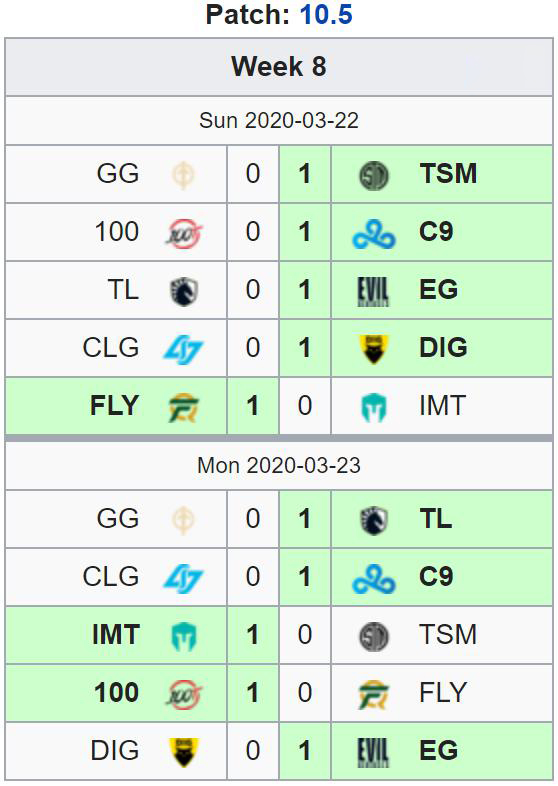Click Team Liquid logo in Sunday's row
The image size is (558, 786).
[184, 291]
